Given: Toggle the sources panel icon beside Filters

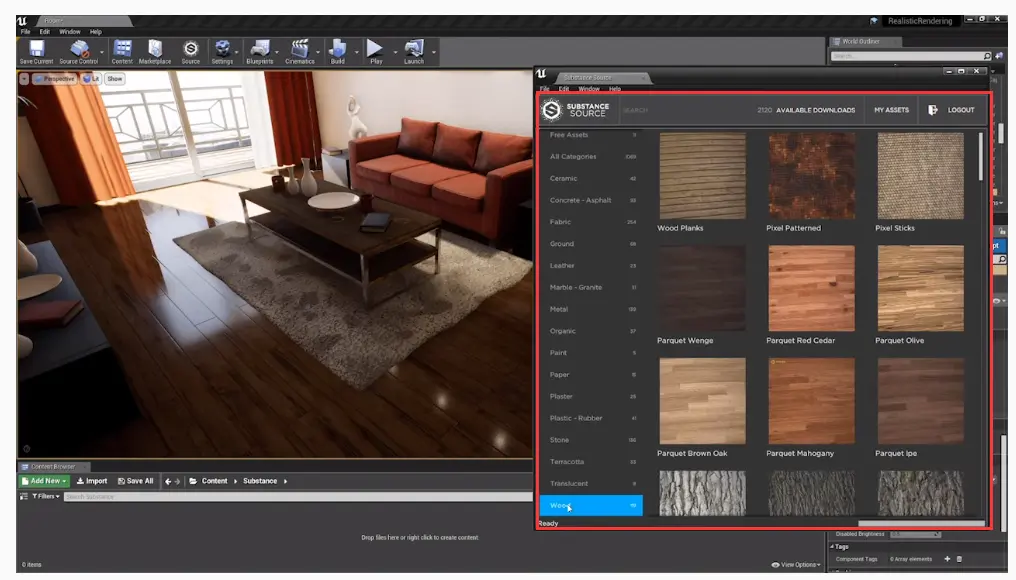Looking at the screenshot, I should [x=24, y=496].
